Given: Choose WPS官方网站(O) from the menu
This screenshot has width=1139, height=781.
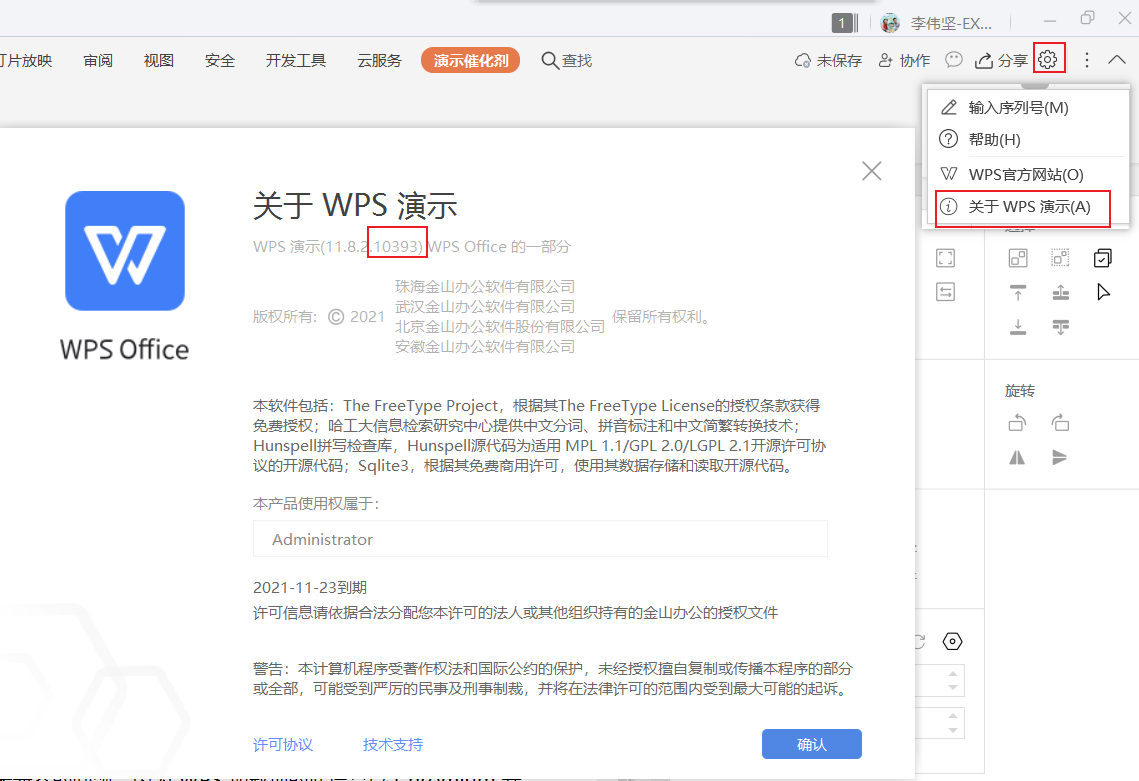Looking at the screenshot, I should tap(1027, 174).
